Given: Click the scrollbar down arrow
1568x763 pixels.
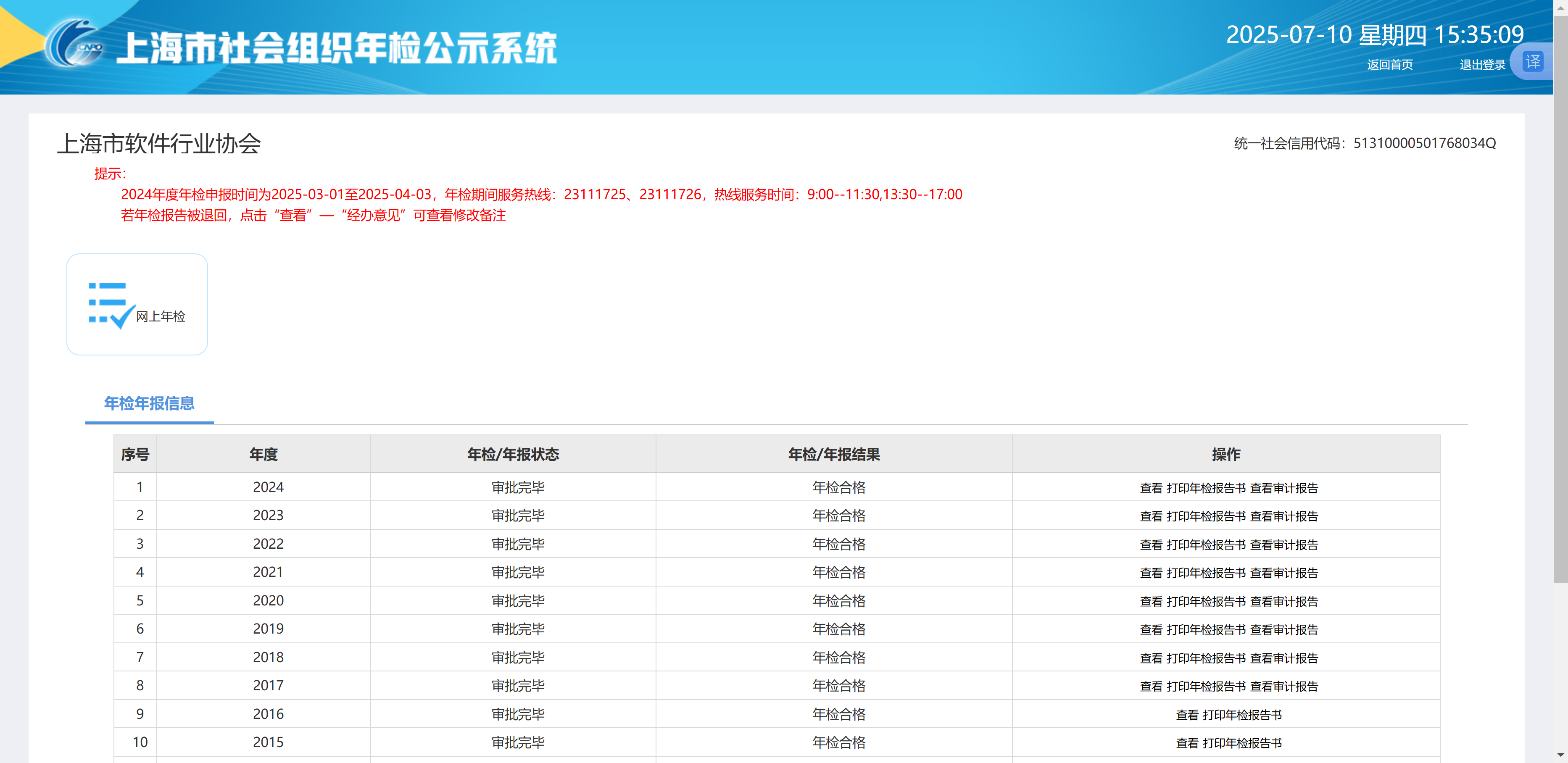Looking at the screenshot, I should (1560, 755).
